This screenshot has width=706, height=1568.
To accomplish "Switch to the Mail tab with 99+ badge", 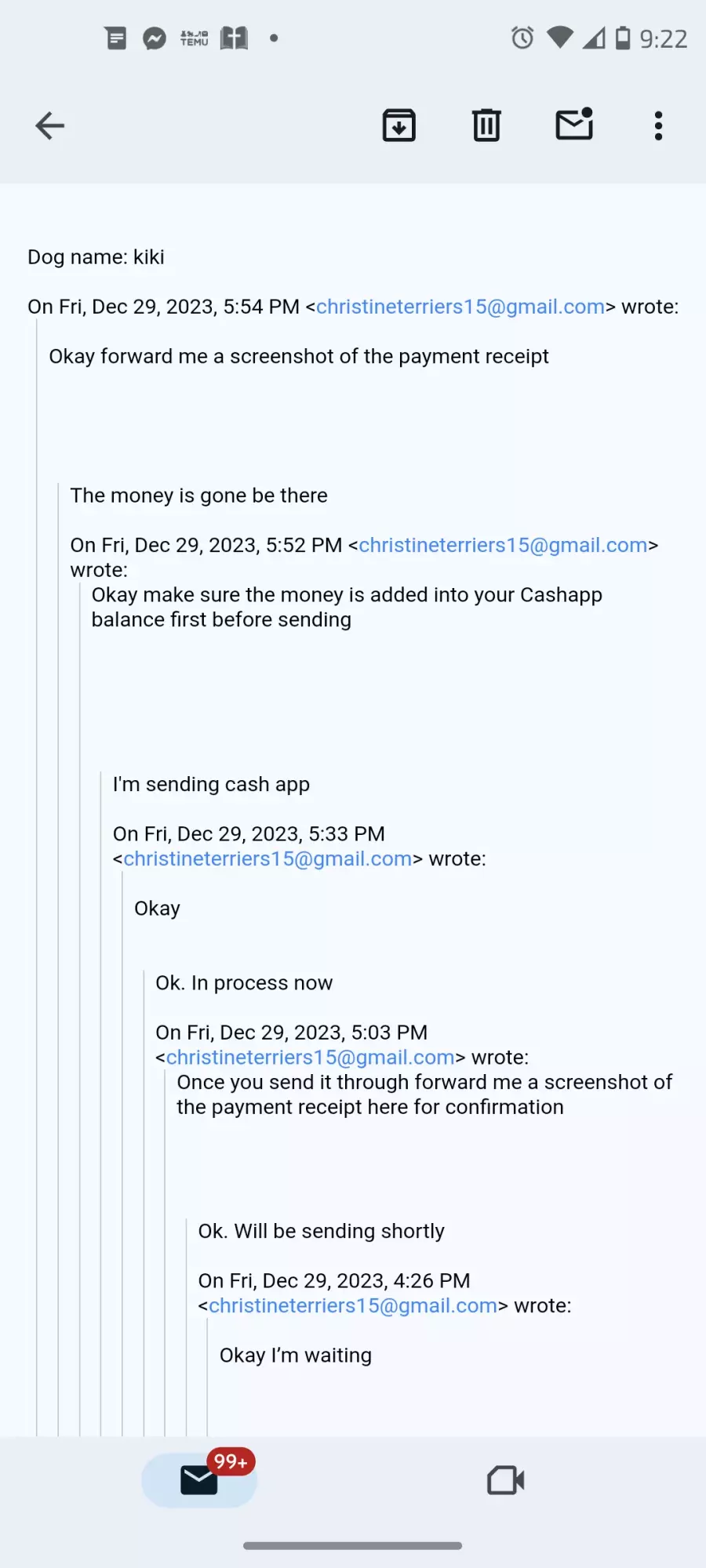I will pos(199,1479).
